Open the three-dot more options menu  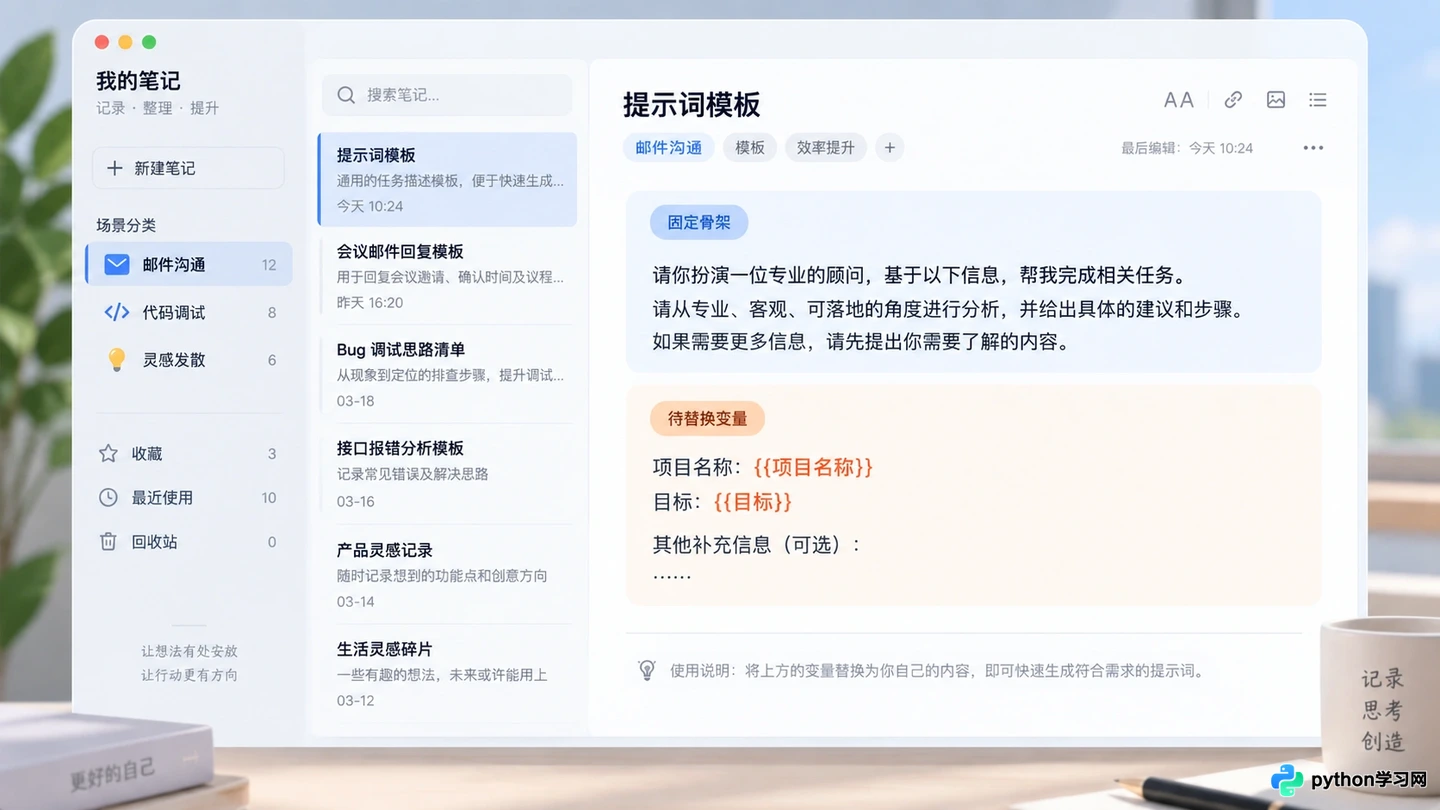coord(1313,148)
